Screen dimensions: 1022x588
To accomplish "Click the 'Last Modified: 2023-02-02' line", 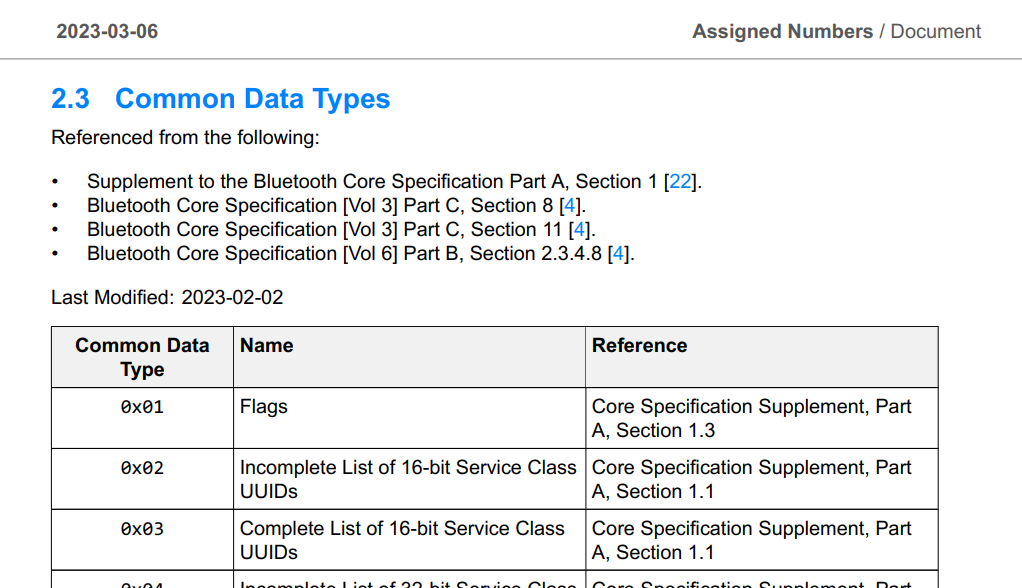I will coord(167,297).
